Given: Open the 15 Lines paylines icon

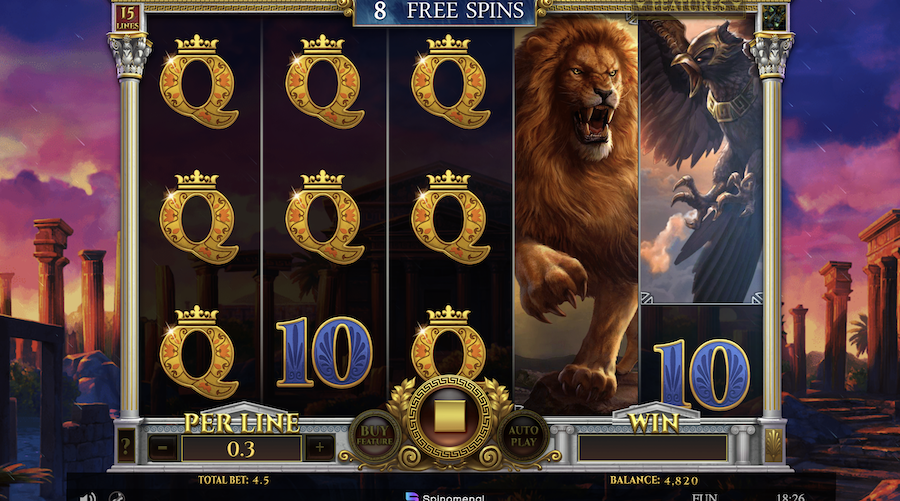Looking at the screenshot, I should (x=127, y=18).
